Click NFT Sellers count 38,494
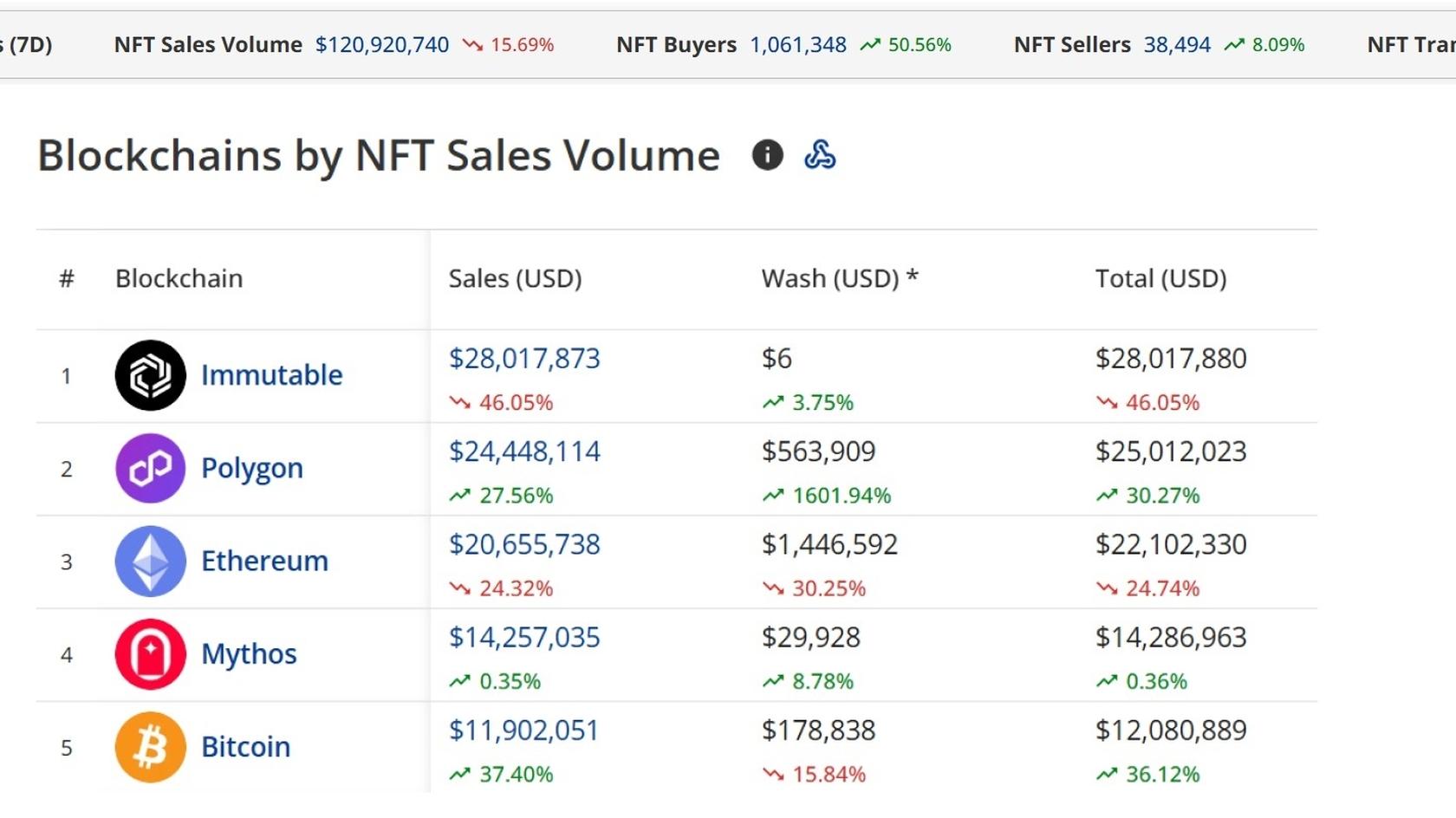The height and width of the screenshot is (818, 1456). point(1177,44)
